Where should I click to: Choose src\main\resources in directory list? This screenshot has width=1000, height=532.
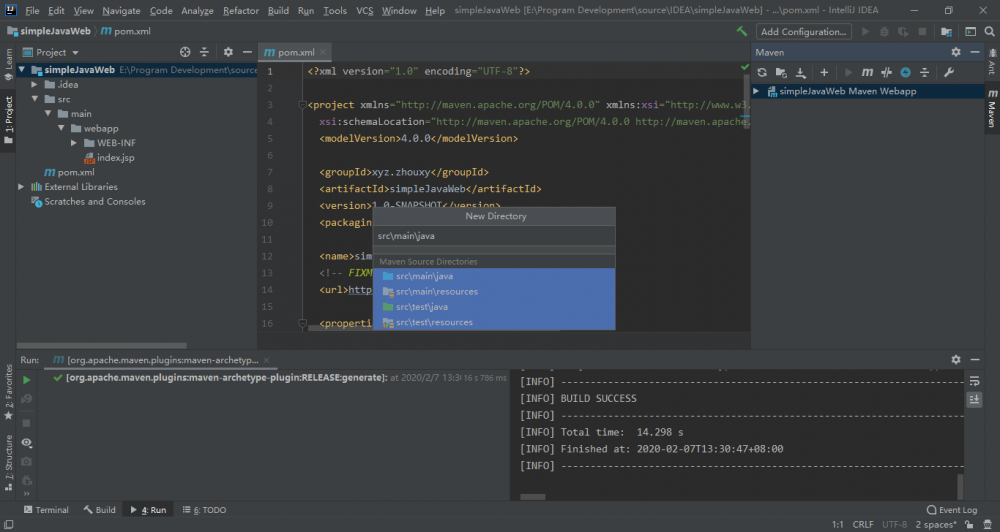494,292
